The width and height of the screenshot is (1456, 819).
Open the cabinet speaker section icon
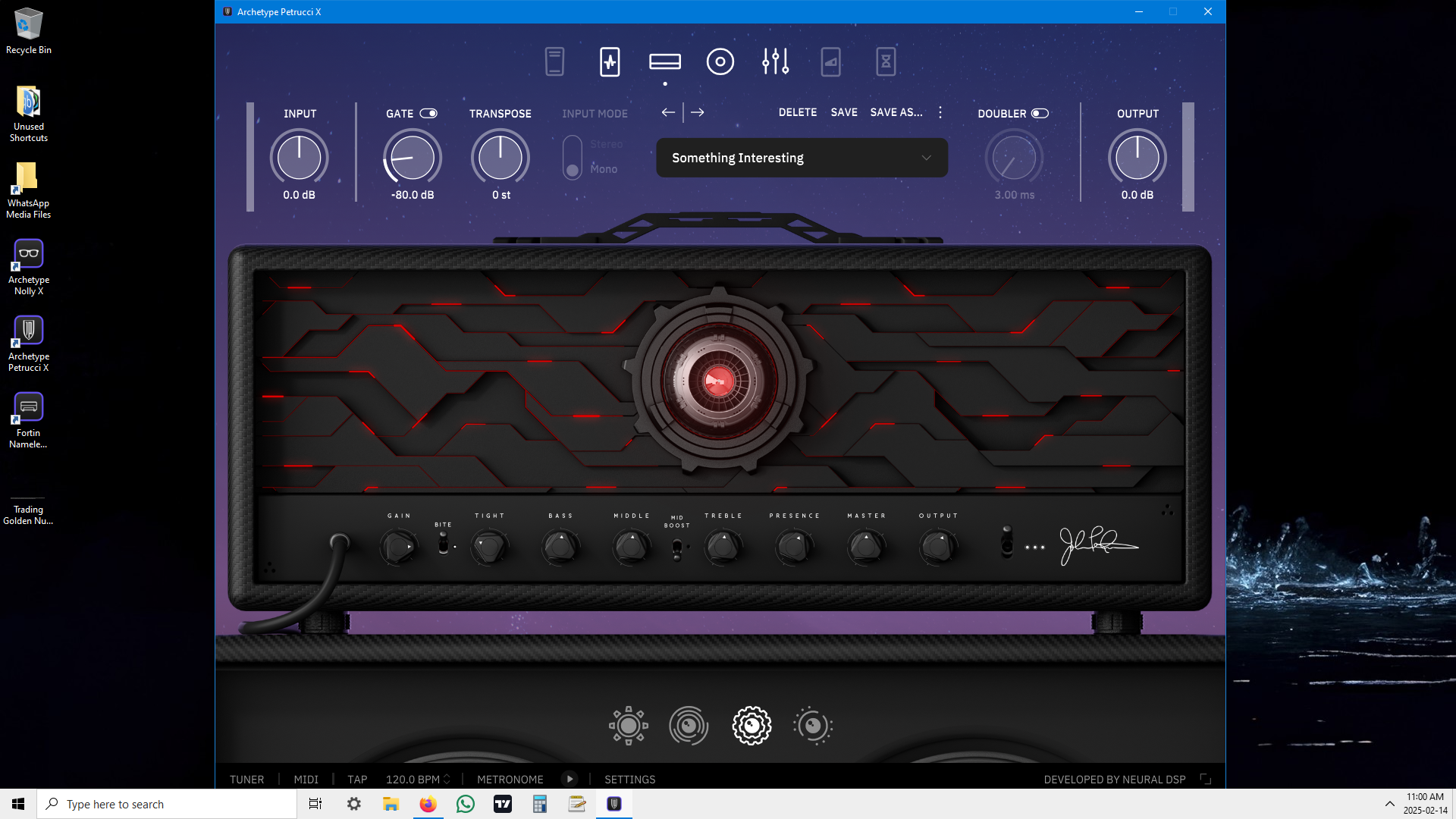720,61
